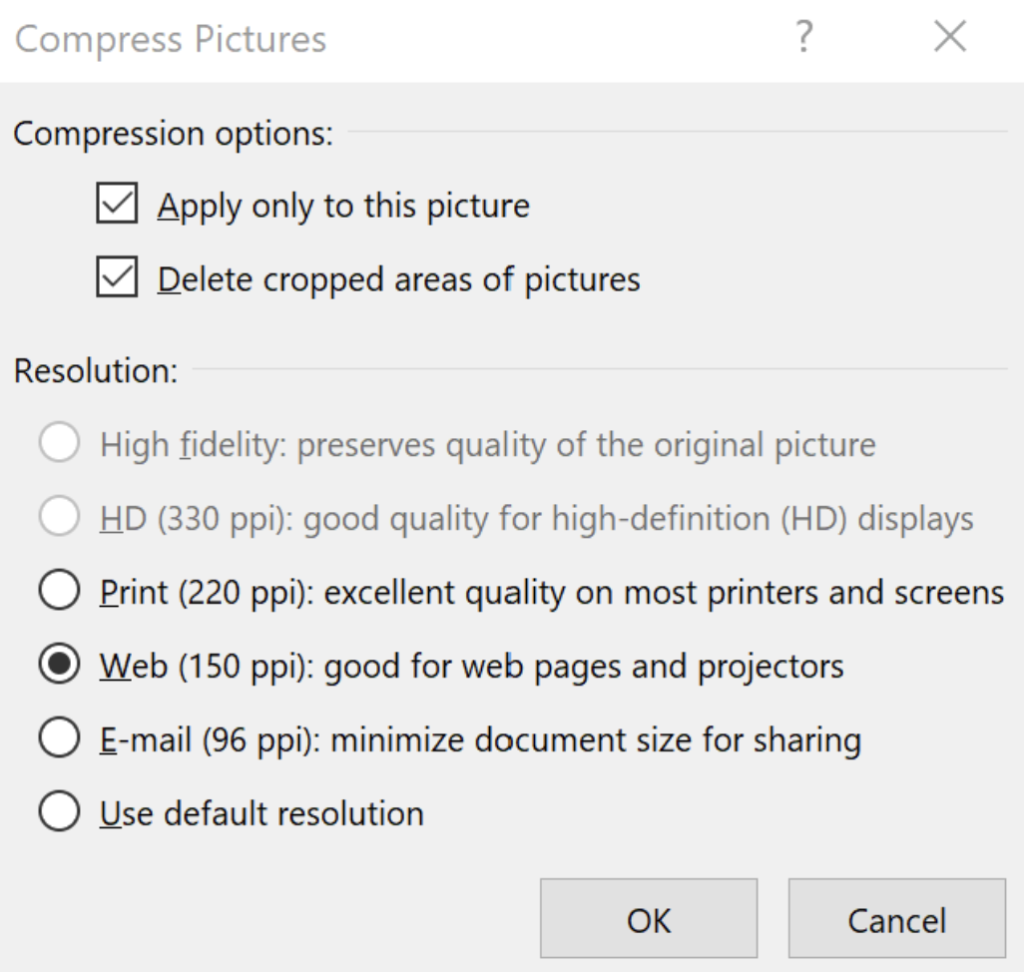This screenshot has width=1024, height=972.
Task: Dismiss the dialog with the Cancel button
Action: point(897,918)
